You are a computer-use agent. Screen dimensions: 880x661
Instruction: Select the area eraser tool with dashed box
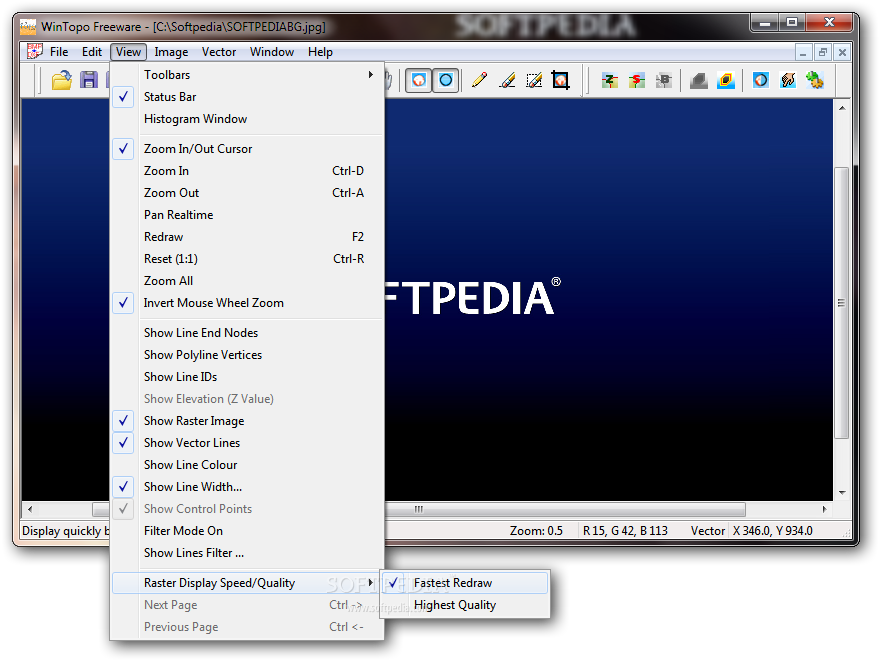point(534,80)
